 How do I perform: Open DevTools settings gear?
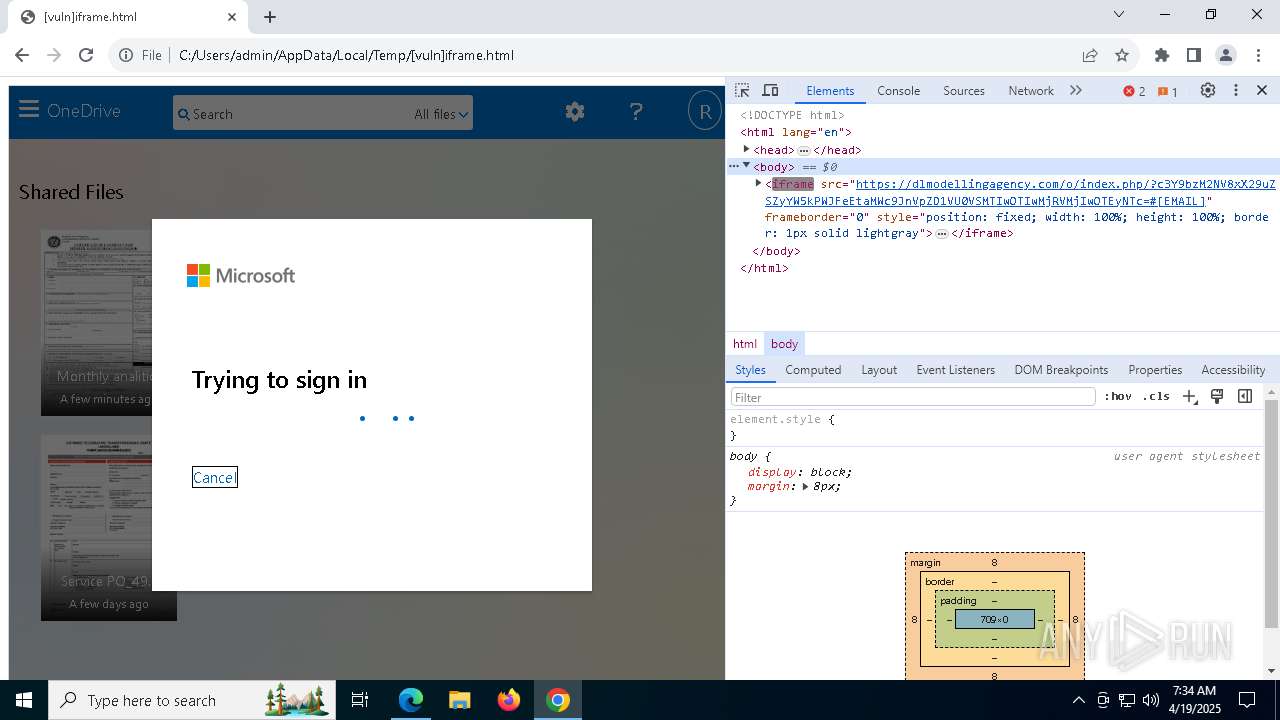(x=1208, y=90)
